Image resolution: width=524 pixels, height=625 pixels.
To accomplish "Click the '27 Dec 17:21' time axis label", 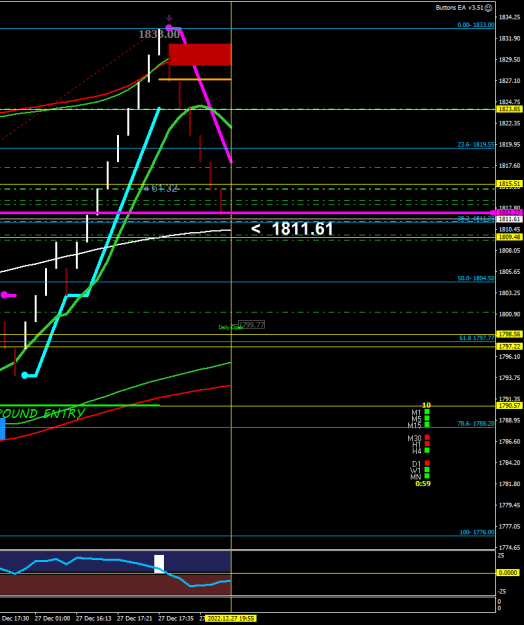I will pos(135,619).
